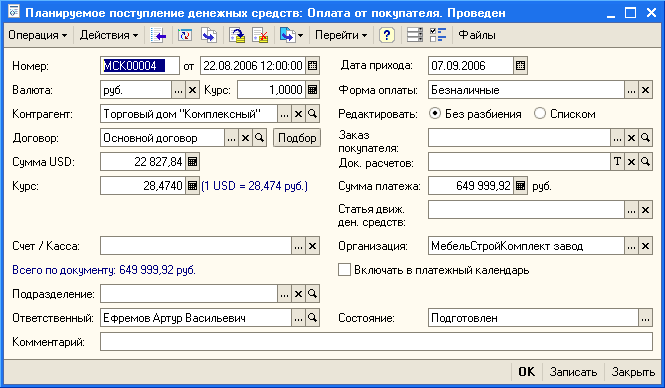665x388 pixels.
Task: Click the unpost document icon with red cross
Action: [260, 35]
